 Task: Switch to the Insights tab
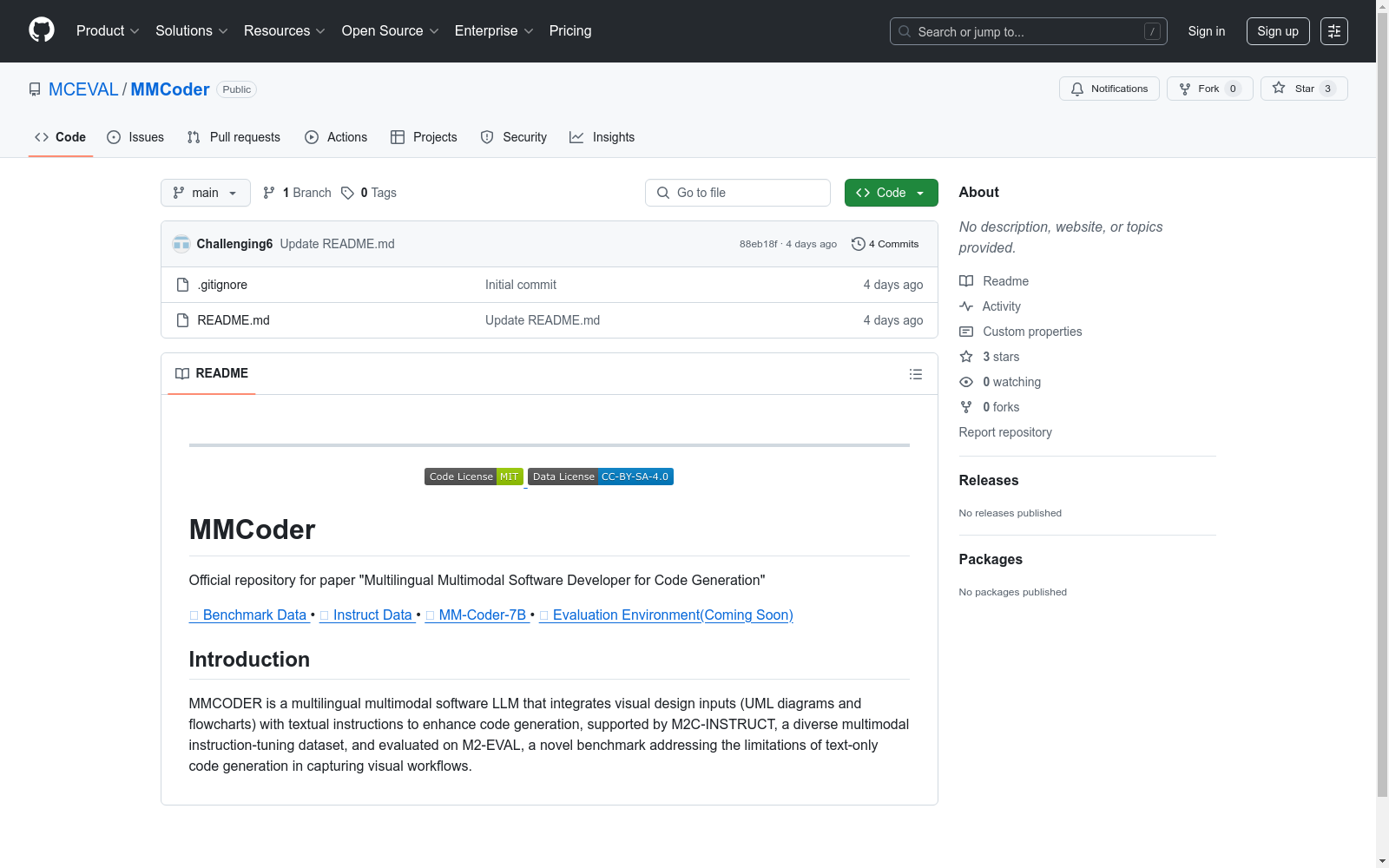pos(602,137)
